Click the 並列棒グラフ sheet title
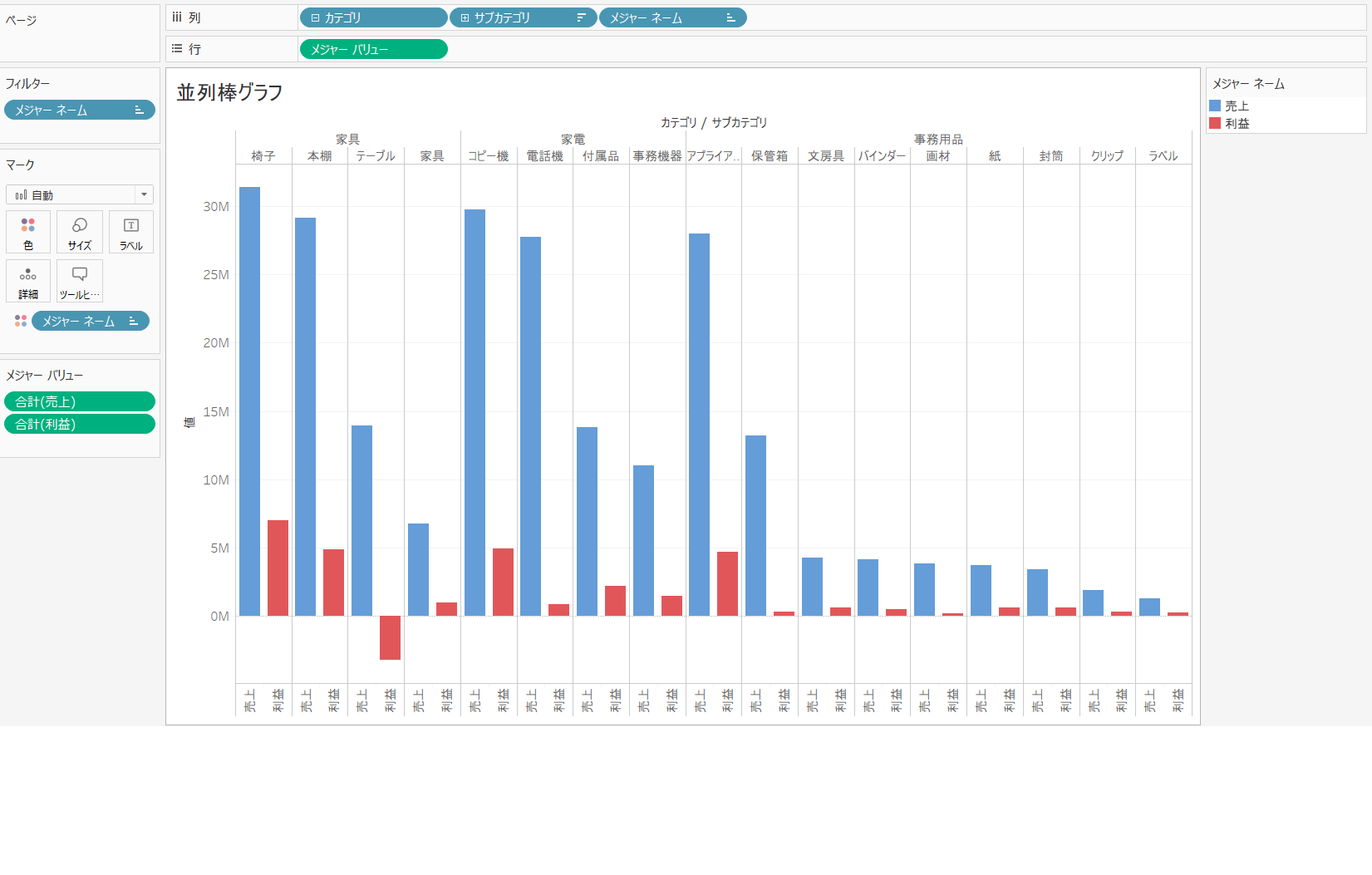Viewport: 1372px width, 875px height. [x=229, y=92]
